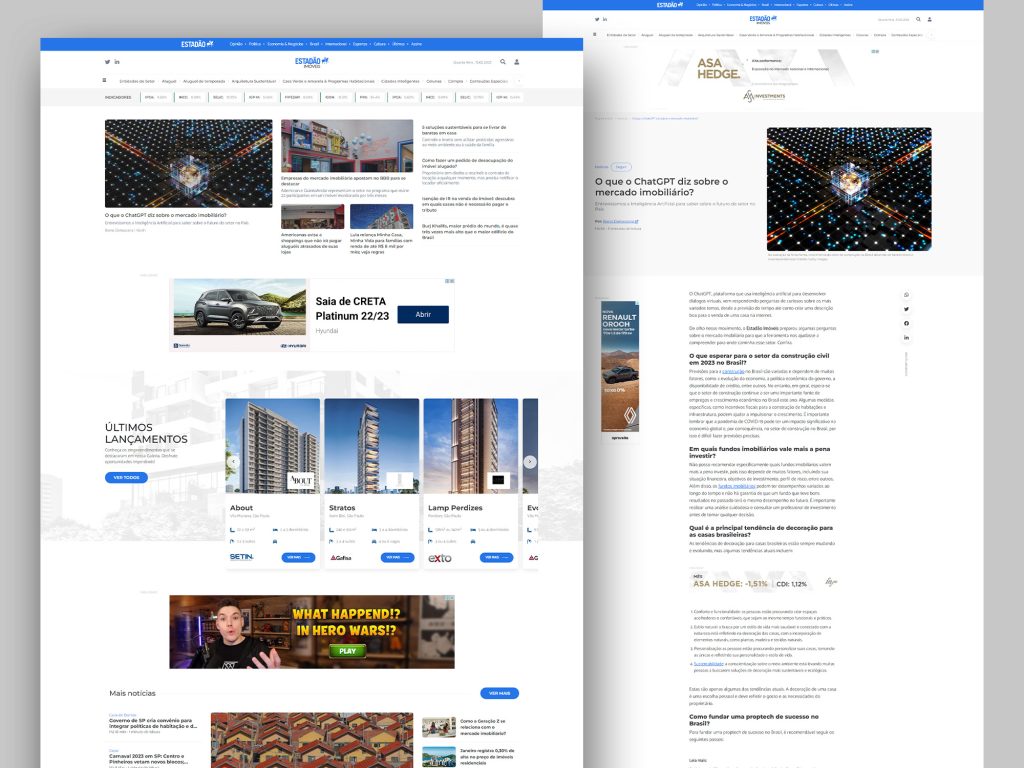This screenshot has height=768, width=1024.
Task: Click the author name link under the article title
Action: (620, 221)
